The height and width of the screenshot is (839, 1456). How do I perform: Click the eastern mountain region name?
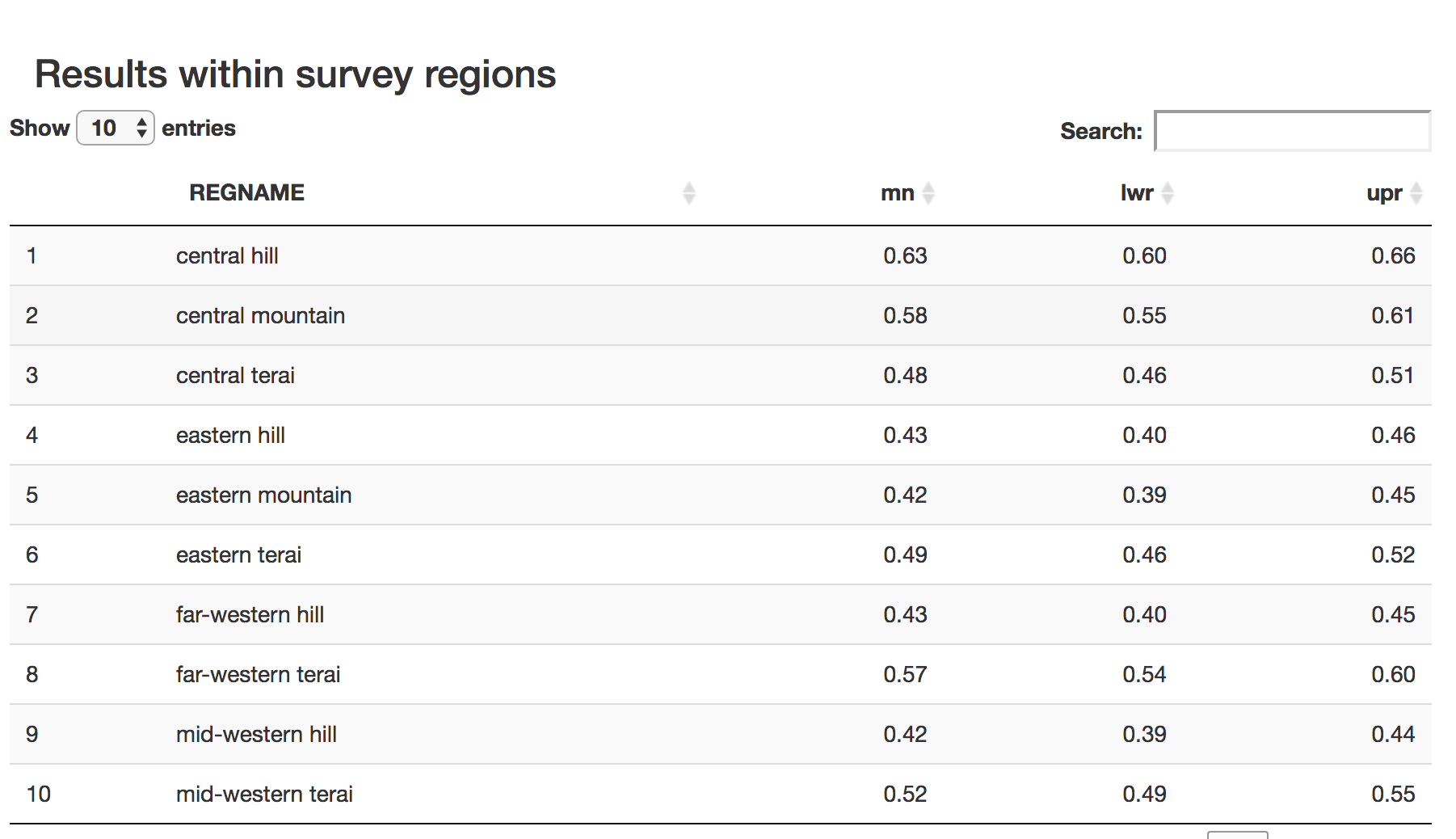263,495
